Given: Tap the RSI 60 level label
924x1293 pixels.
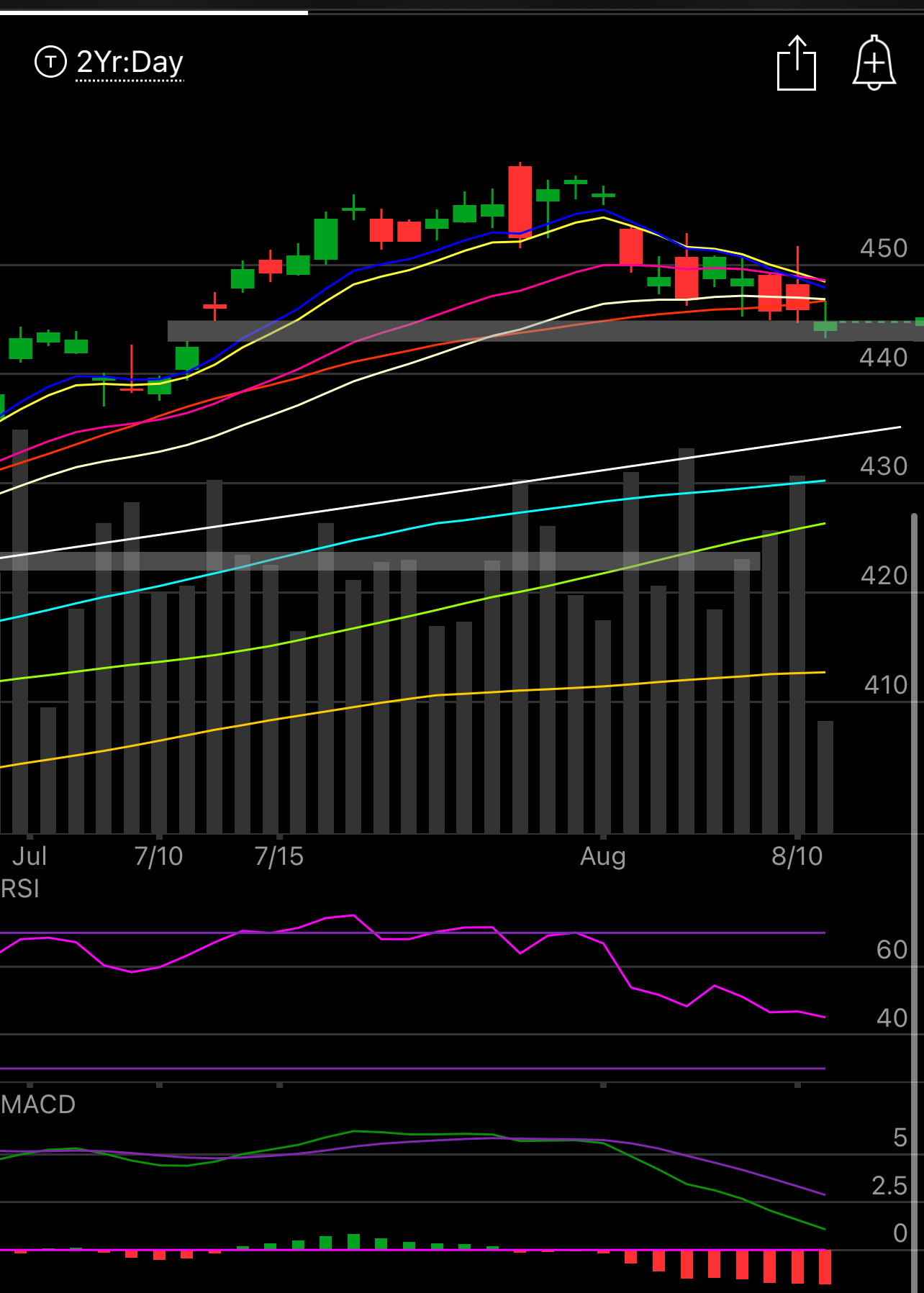Looking at the screenshot, I should [892, 950].
